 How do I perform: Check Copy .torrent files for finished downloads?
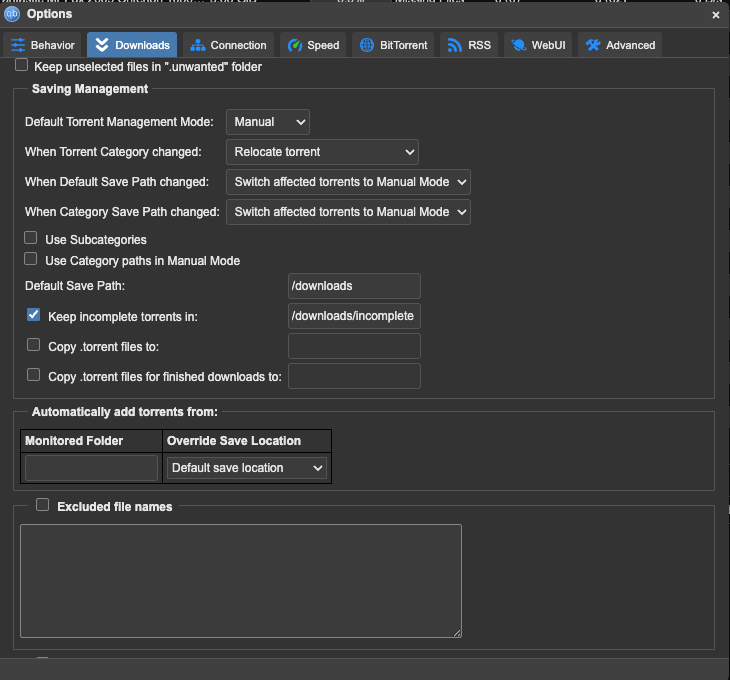click(x=34, y=375)
